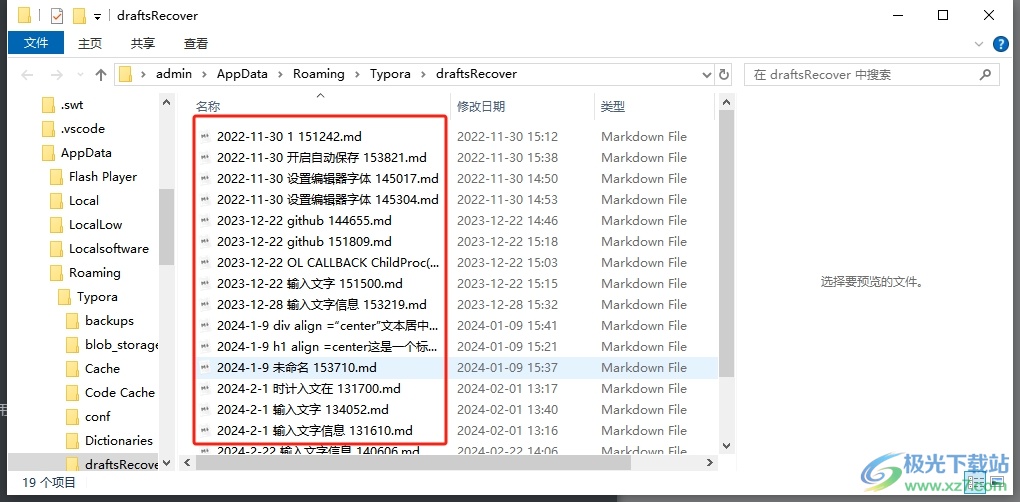Switch to the 查看 ribbon tab
The width and height of the screenshot is (1020, 502).
click(x=196, y=44)
